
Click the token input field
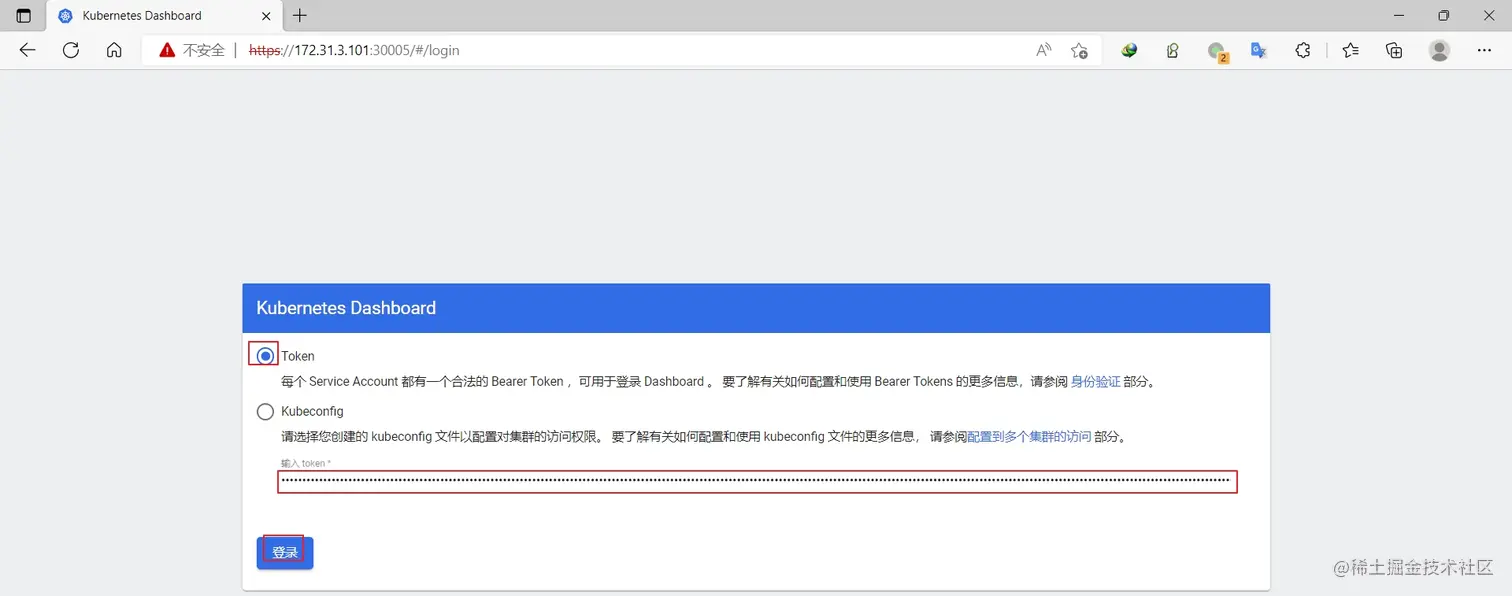pos(757,481)
